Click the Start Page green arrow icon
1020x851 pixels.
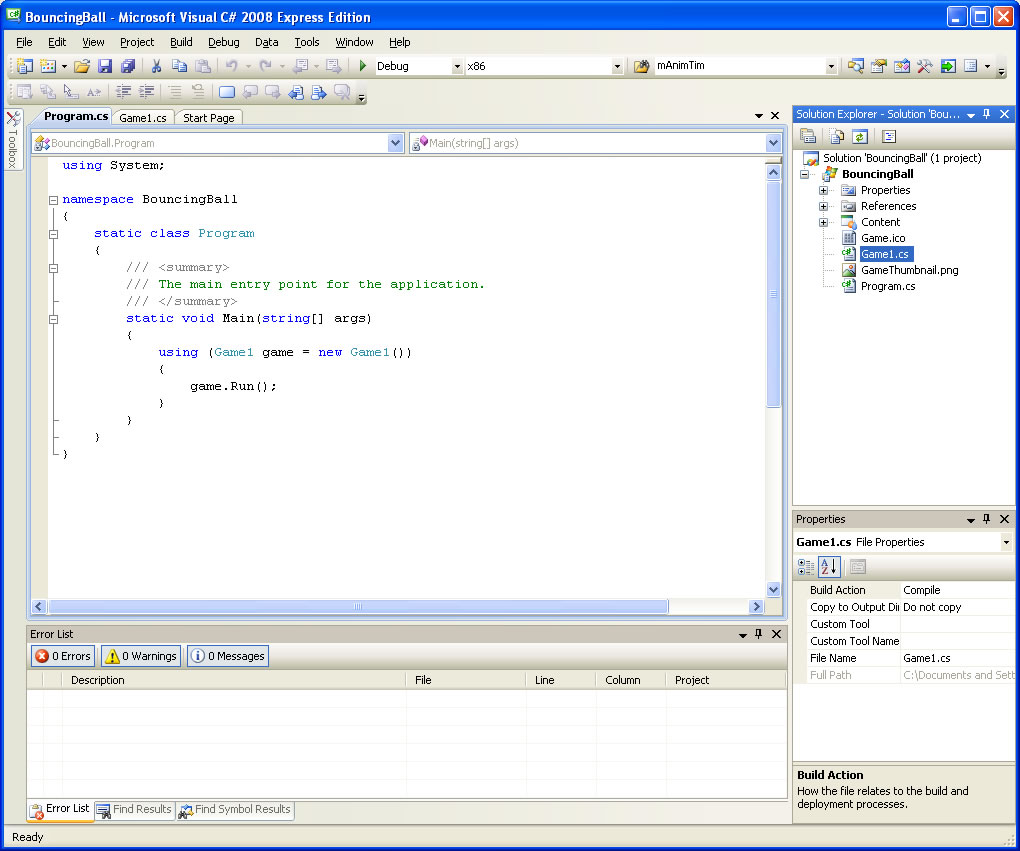(948, 66)
